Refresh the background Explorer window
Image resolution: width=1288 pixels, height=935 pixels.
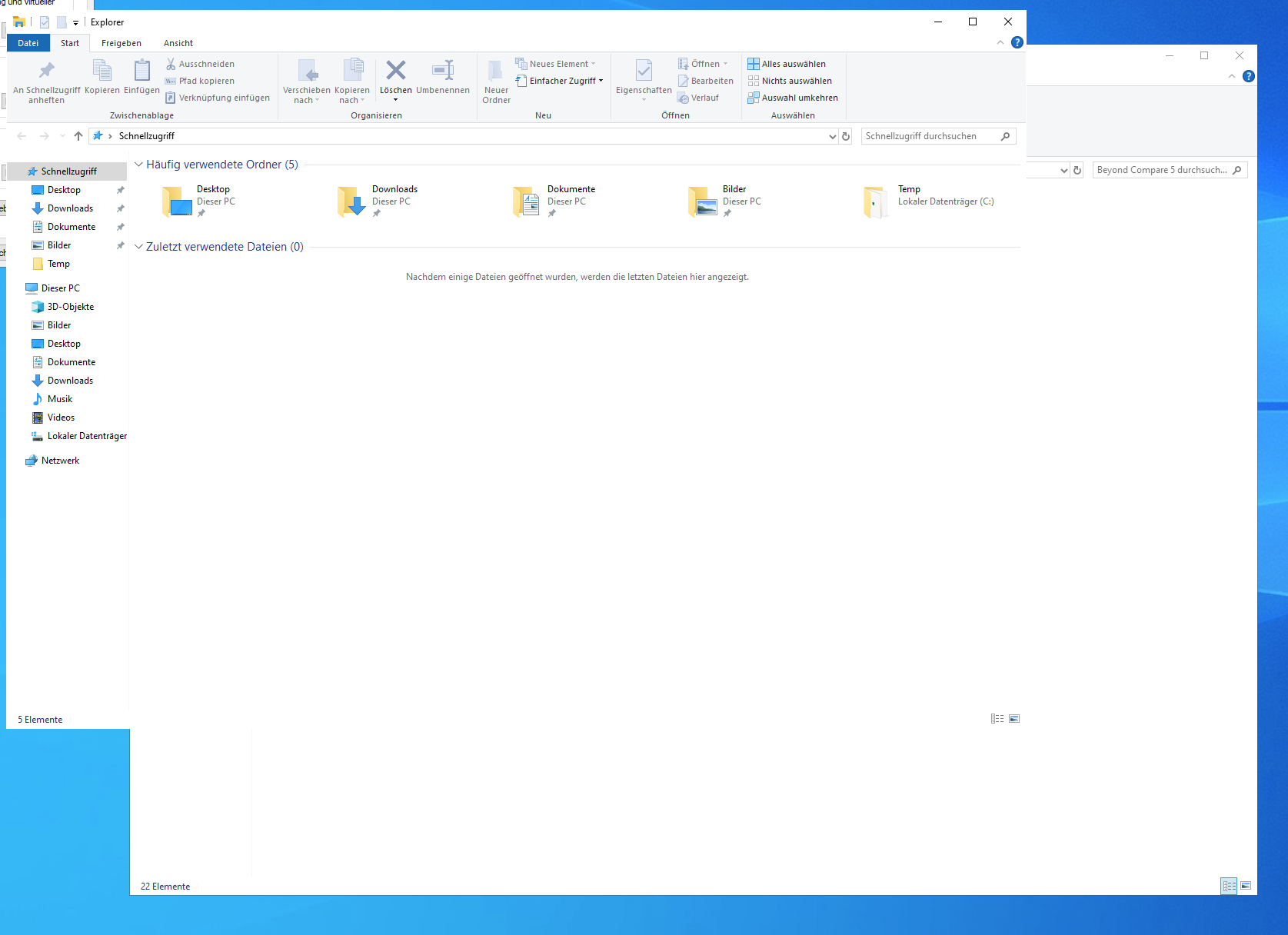pos(1077,170)
